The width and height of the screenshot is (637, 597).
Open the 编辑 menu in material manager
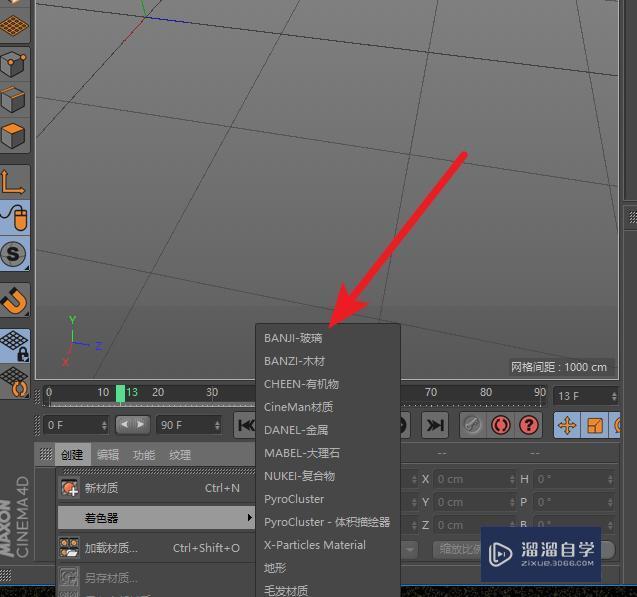(108, 455)
